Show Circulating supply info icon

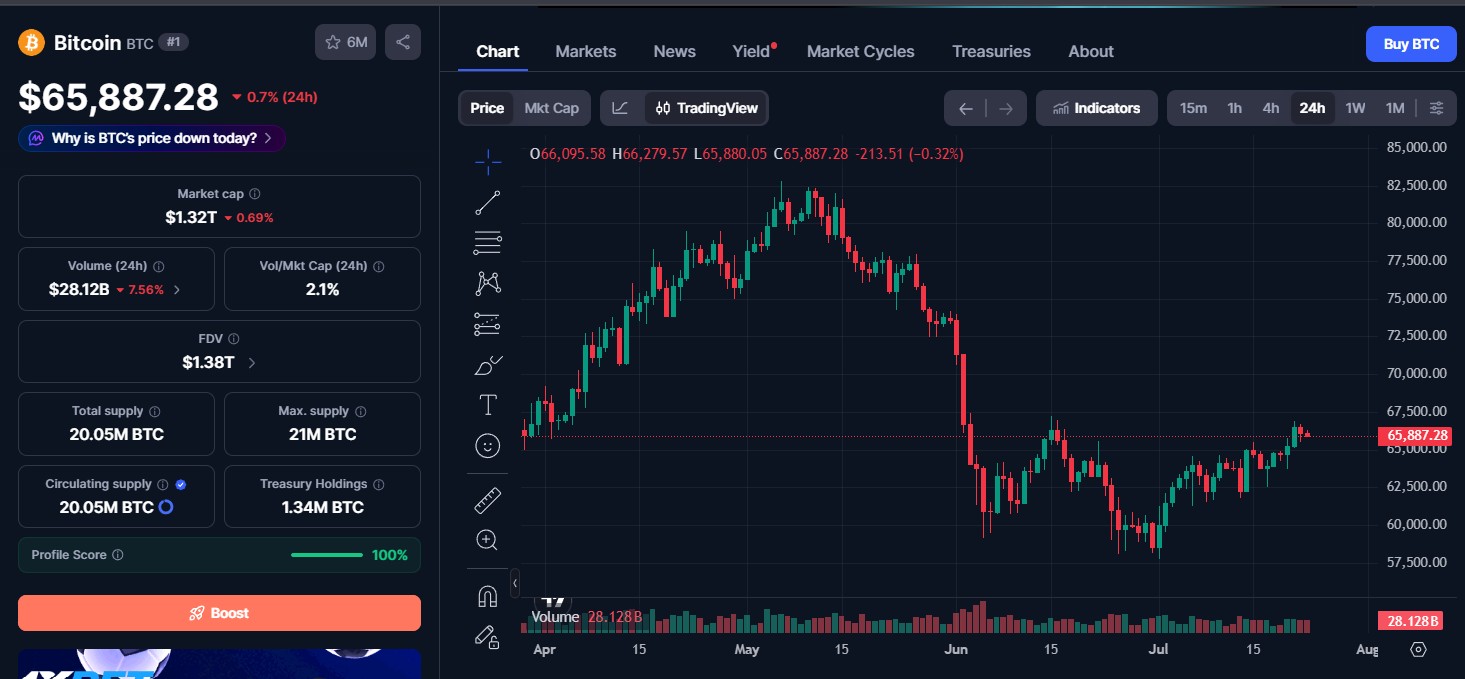[x=163, y=484]
